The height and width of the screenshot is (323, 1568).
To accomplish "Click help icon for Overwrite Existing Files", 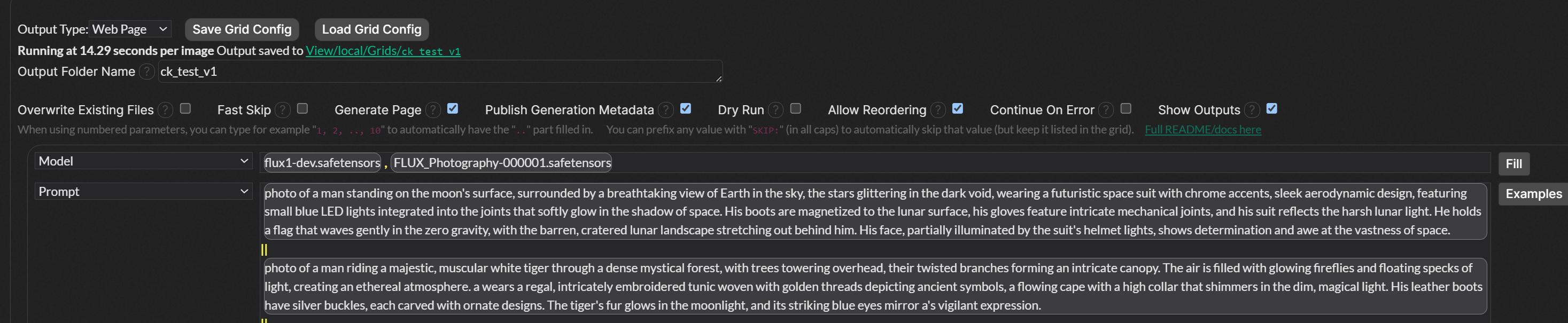I will pos(165,110).
